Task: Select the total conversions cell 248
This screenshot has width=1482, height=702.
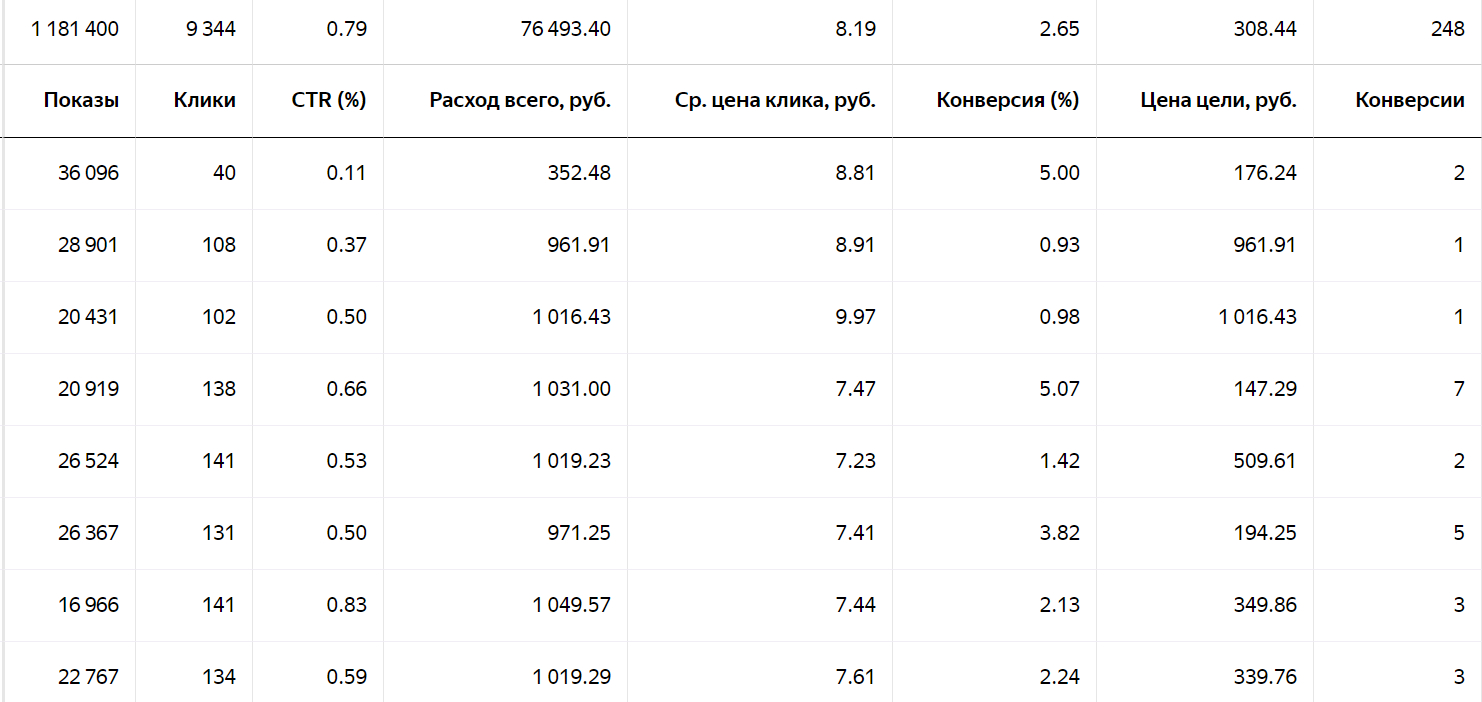Action: tap(1448, 29)
